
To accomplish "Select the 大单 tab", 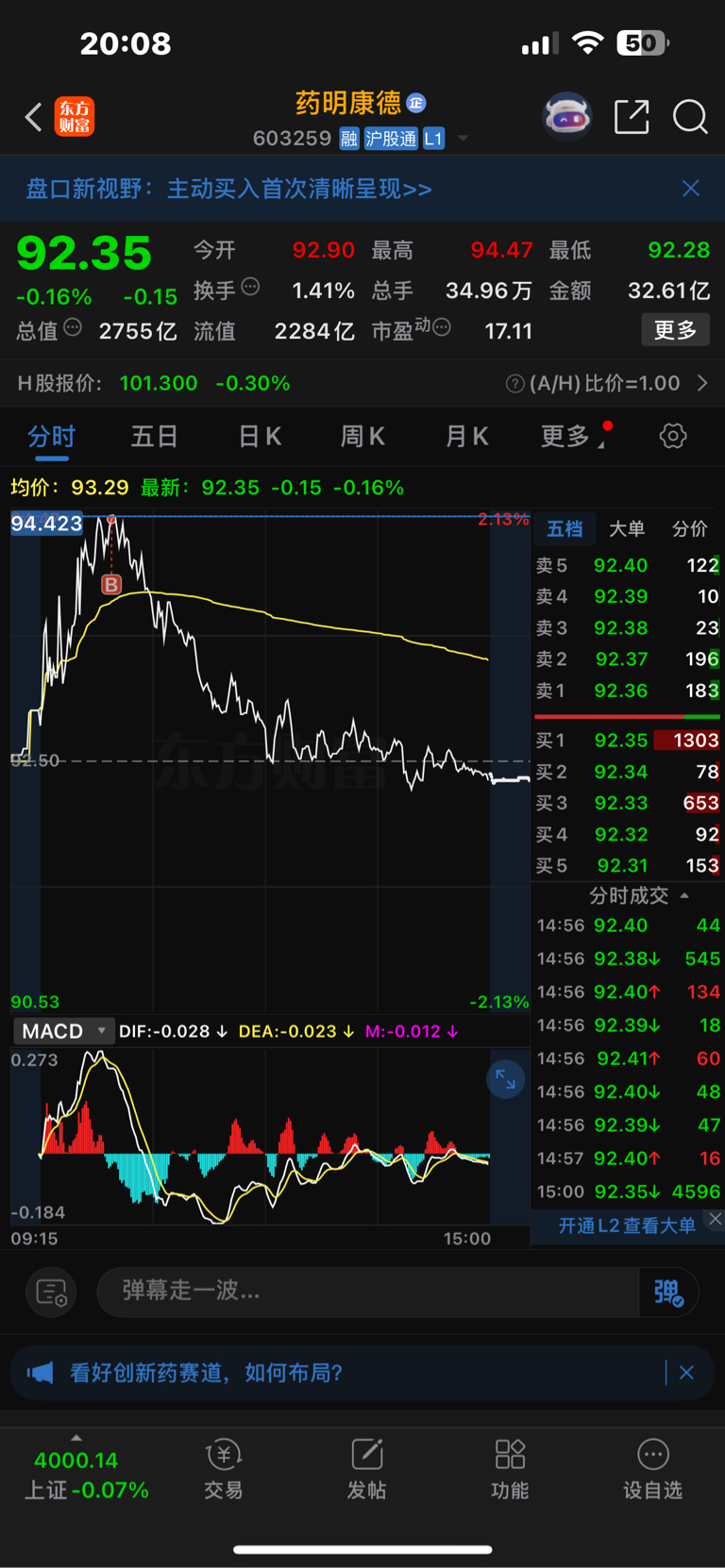I will point(627,529).
